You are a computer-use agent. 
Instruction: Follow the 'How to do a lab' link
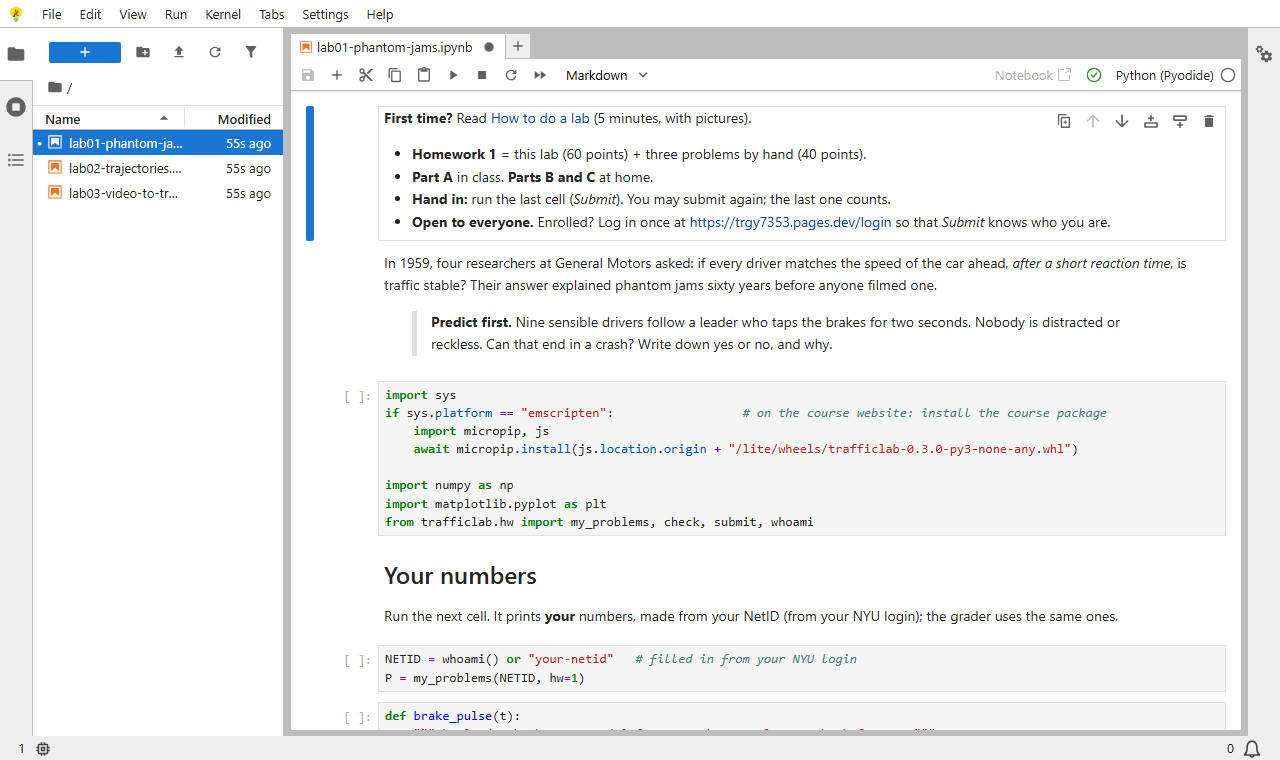coord(540,118)
